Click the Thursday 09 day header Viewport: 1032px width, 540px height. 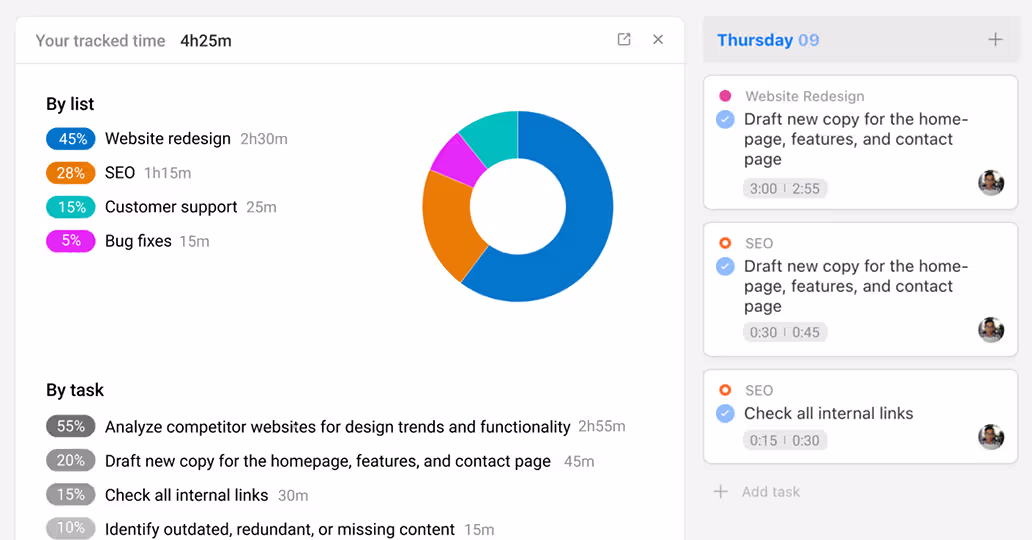(768, 40)
